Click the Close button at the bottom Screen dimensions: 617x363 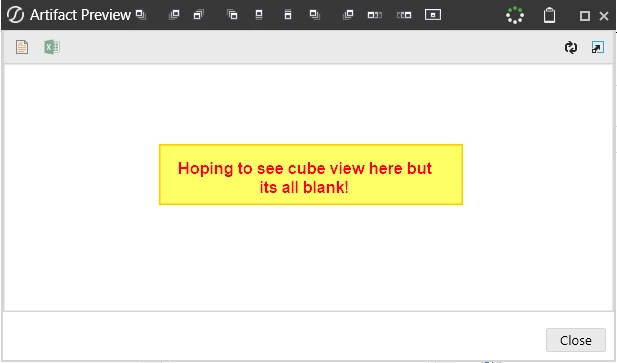(576, 340)
